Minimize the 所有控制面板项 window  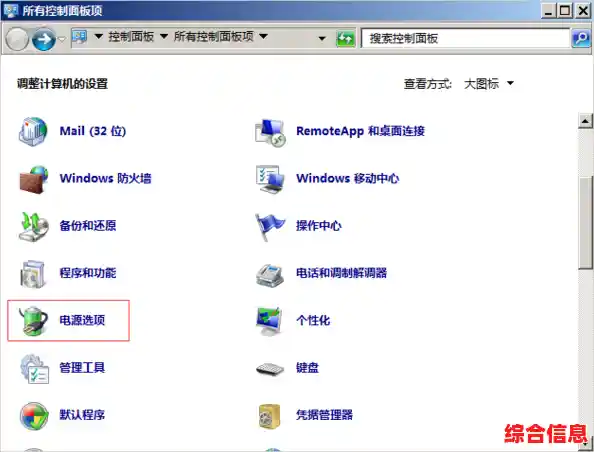548,10
